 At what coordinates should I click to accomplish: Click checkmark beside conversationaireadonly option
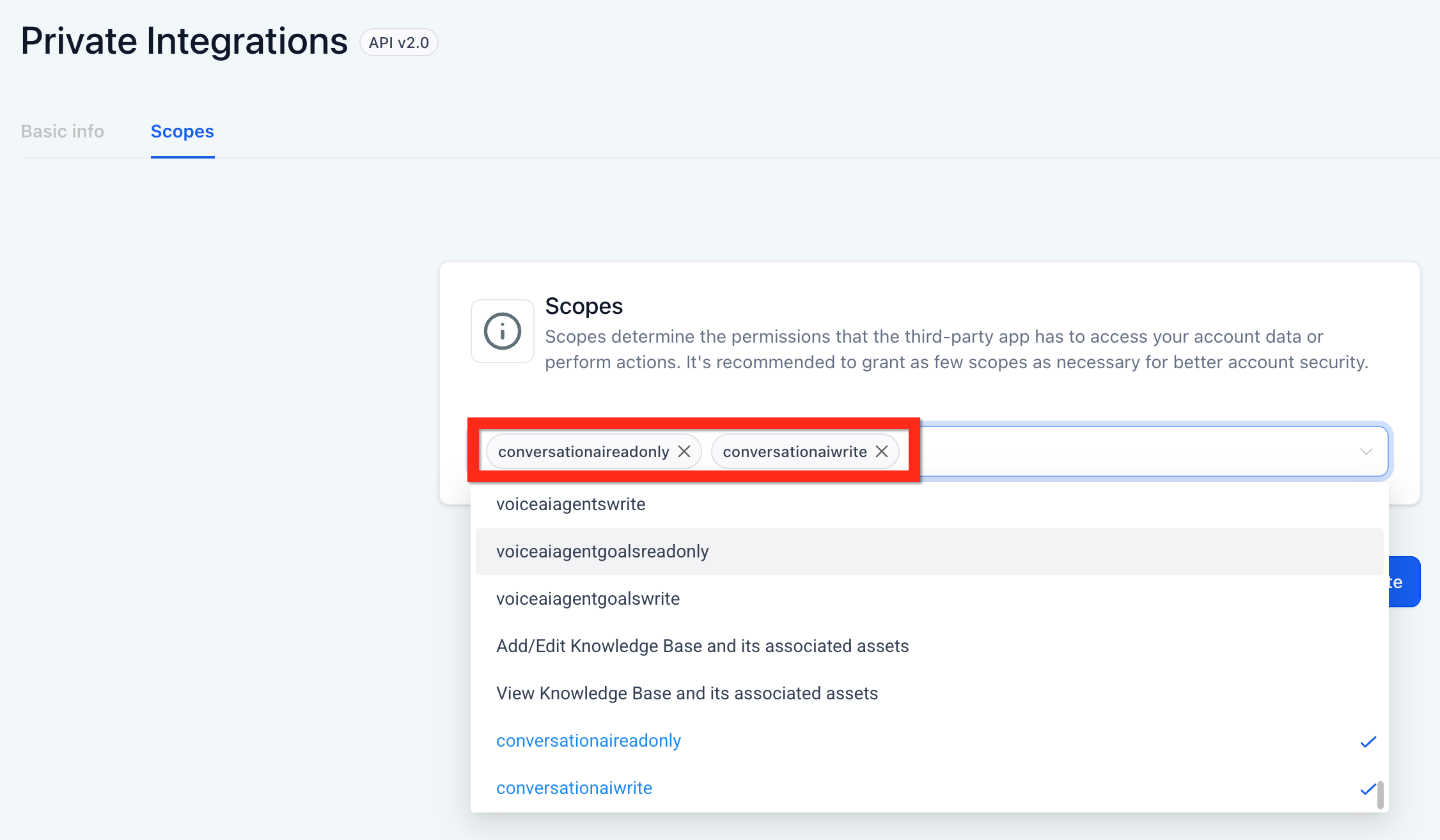pos(1368,742)
